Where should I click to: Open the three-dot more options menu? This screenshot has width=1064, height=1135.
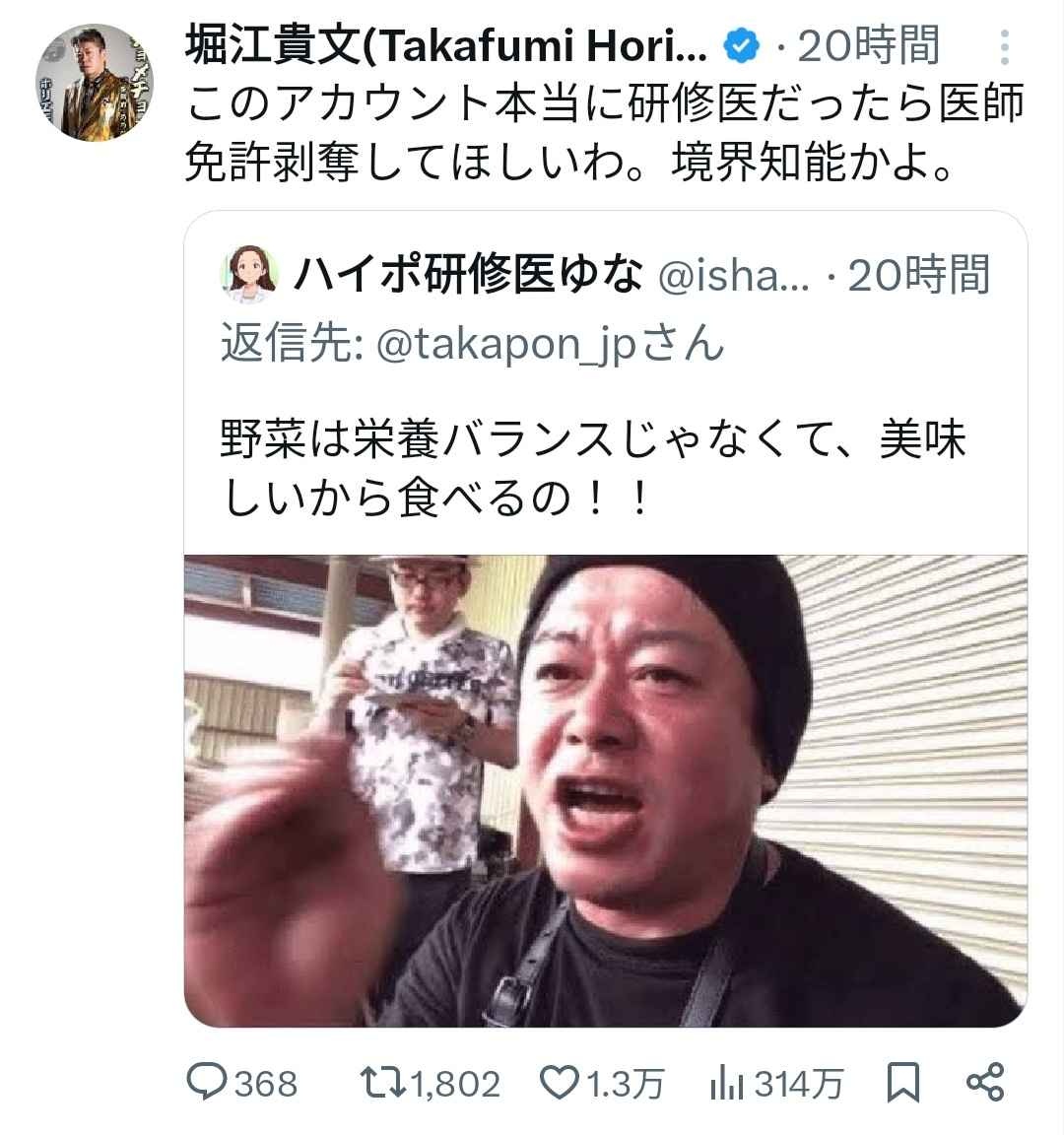click(1004, 47)
